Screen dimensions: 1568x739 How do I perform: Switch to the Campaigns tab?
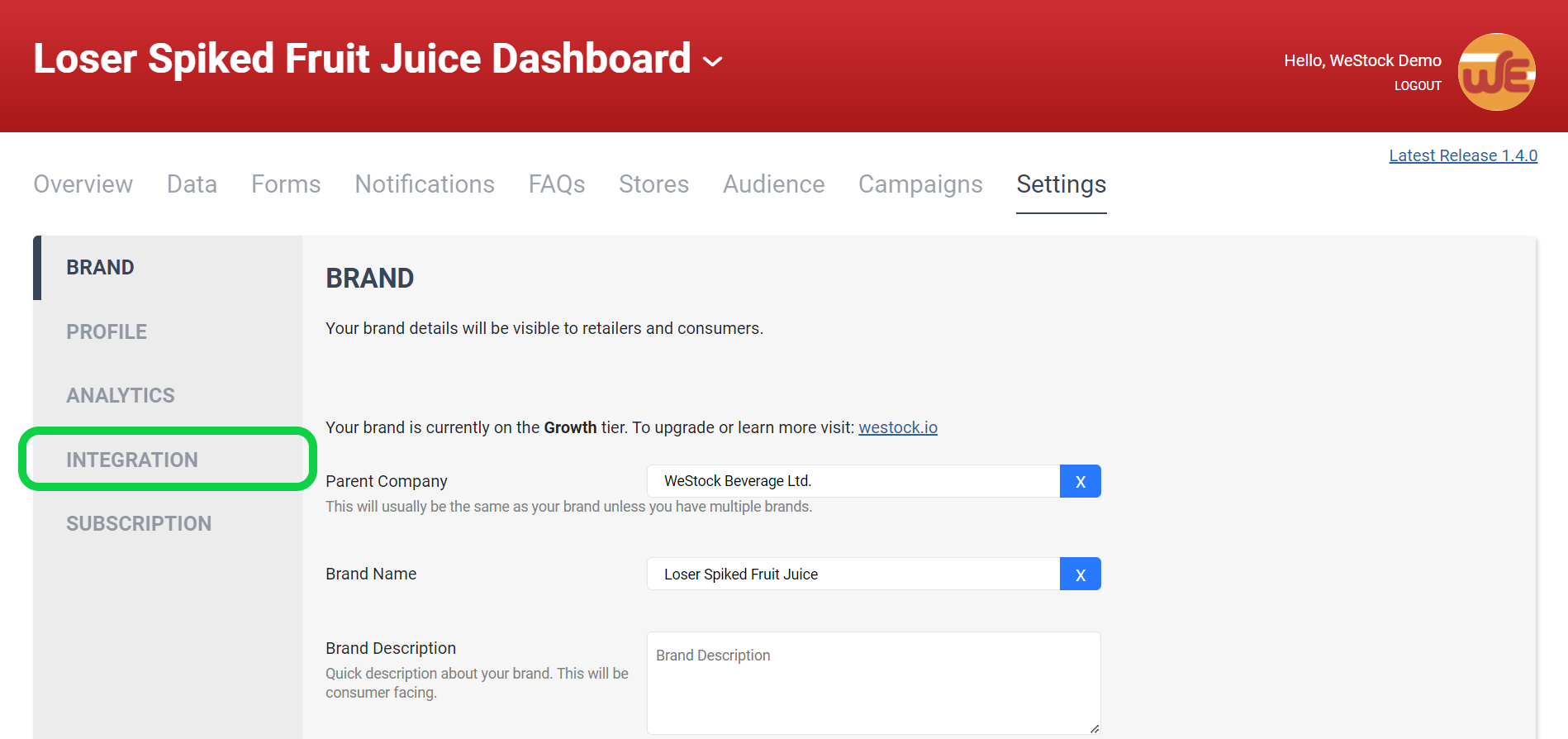920,184
